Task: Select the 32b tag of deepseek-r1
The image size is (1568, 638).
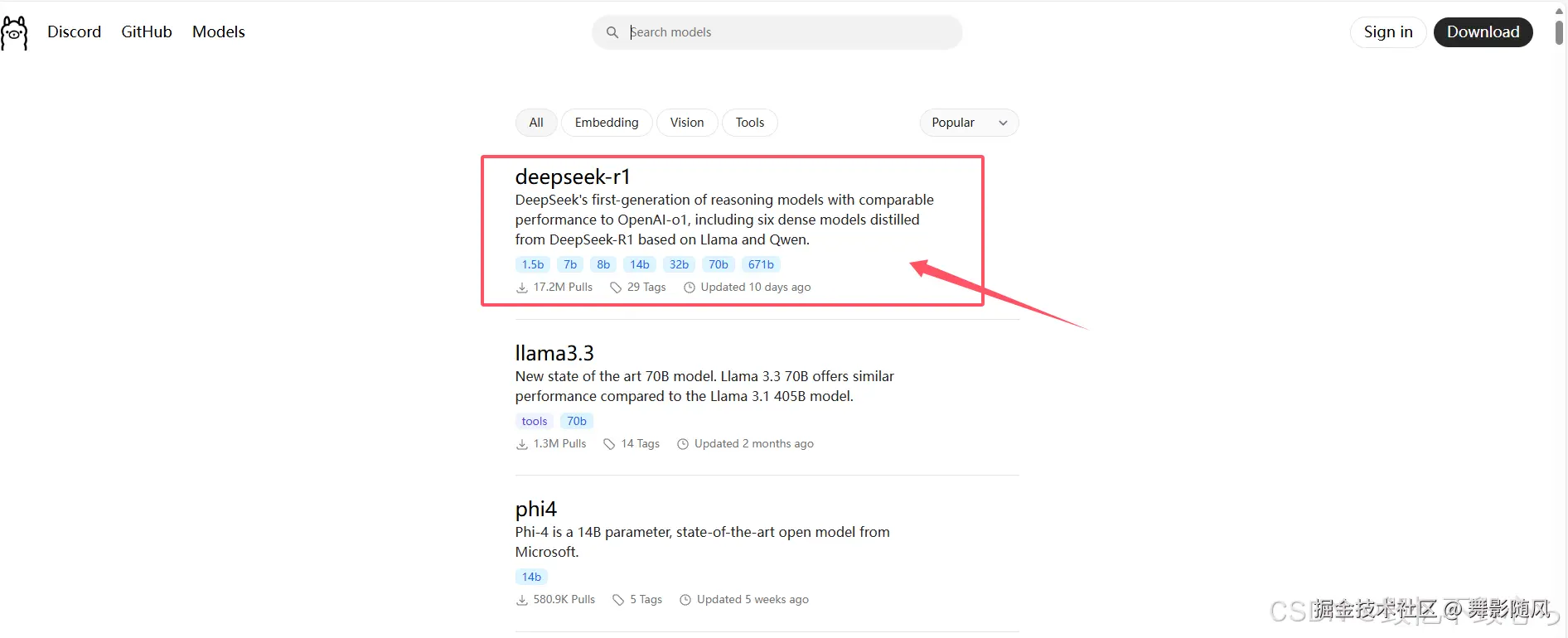Action: tap(680, 264)
